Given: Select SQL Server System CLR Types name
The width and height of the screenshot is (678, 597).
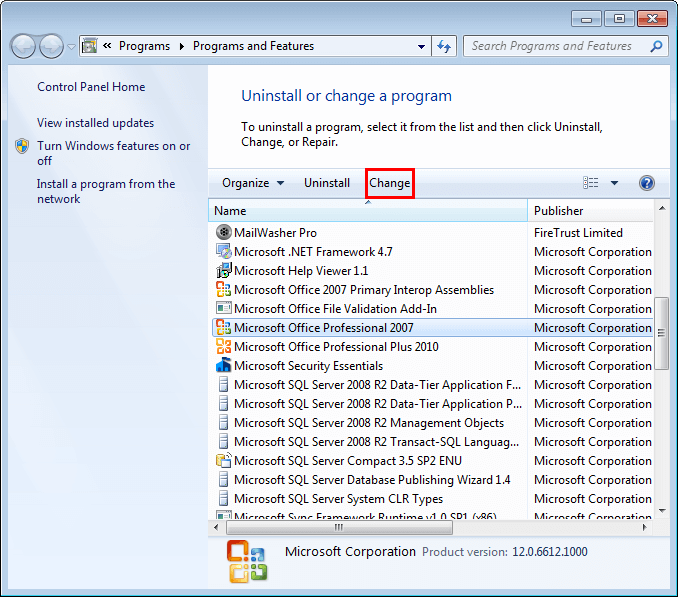Looking at the screenshot, I should click(x=339, y=499).
